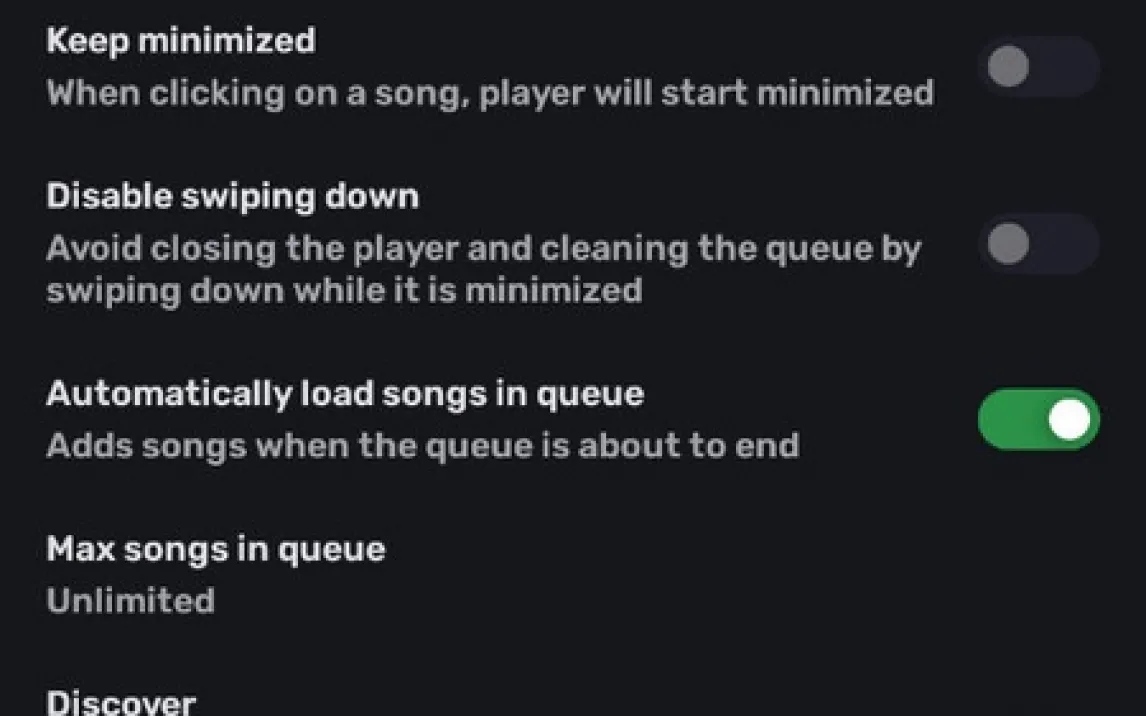Toggle the Keep minimized switch

(x=1038, y=67)
